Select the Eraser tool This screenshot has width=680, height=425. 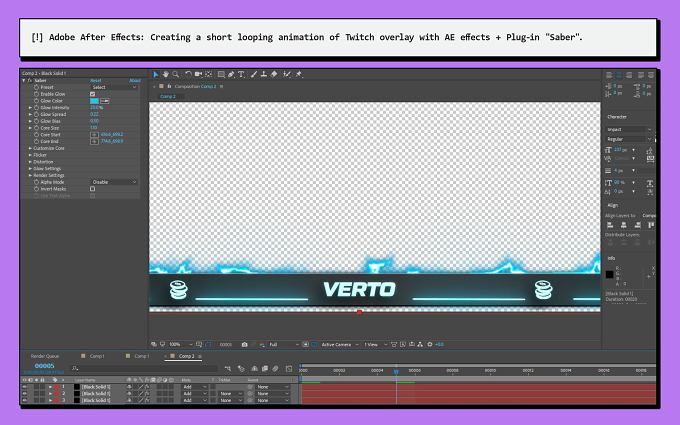pos(274,74)
